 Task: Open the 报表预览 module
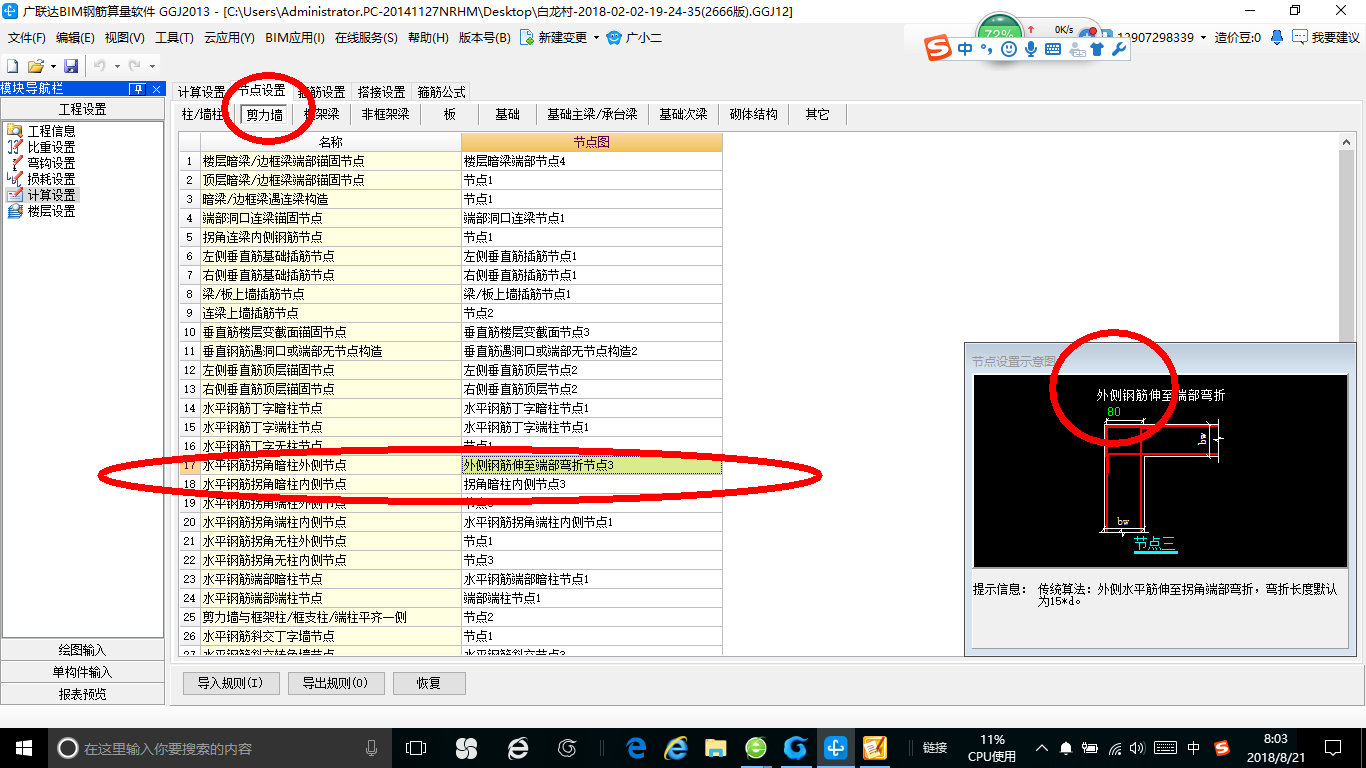point(82,694)
